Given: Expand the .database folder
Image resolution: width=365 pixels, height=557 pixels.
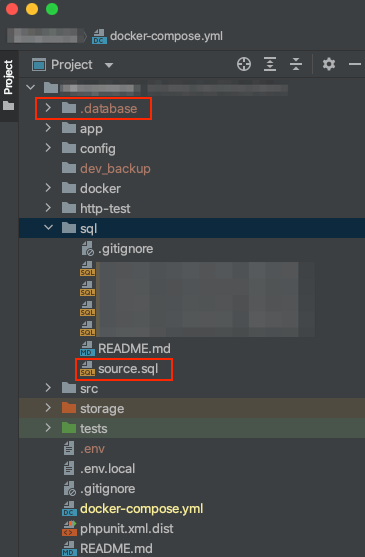Looking at the screenshot, I should pyautogui.click(x=48, y=108).
